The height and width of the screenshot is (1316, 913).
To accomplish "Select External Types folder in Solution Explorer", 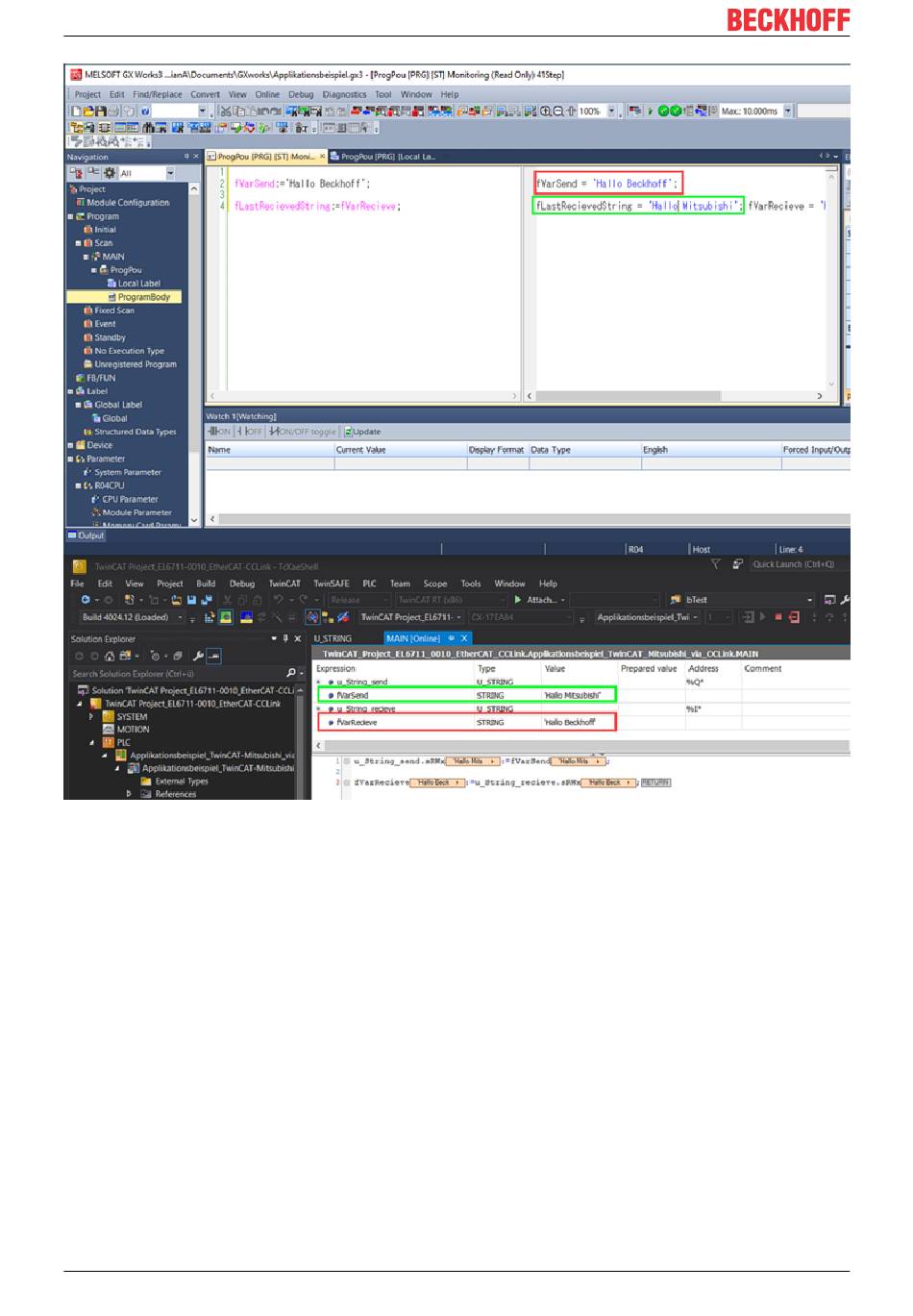I will [x=182, y=782].
